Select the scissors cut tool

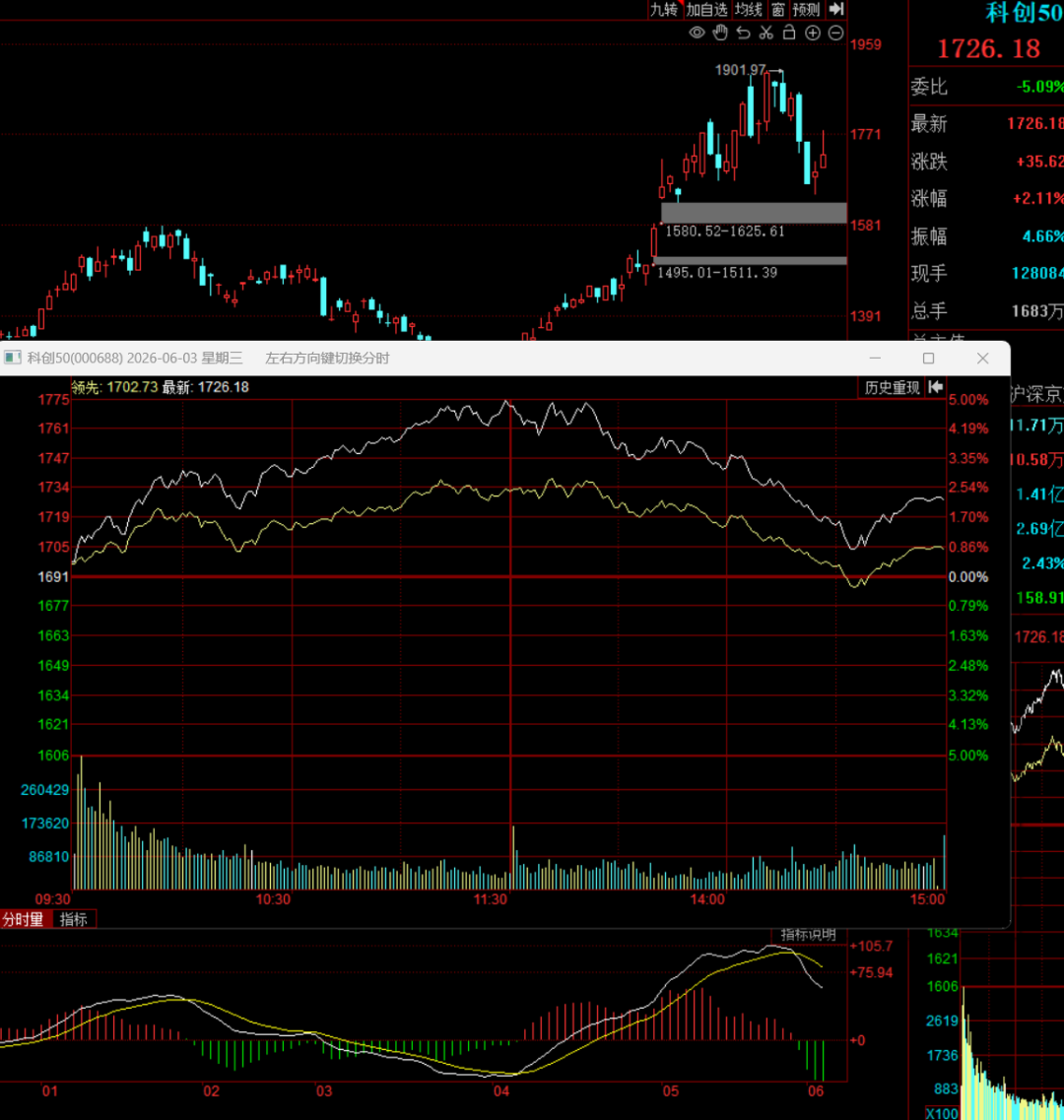coord(766,33)
